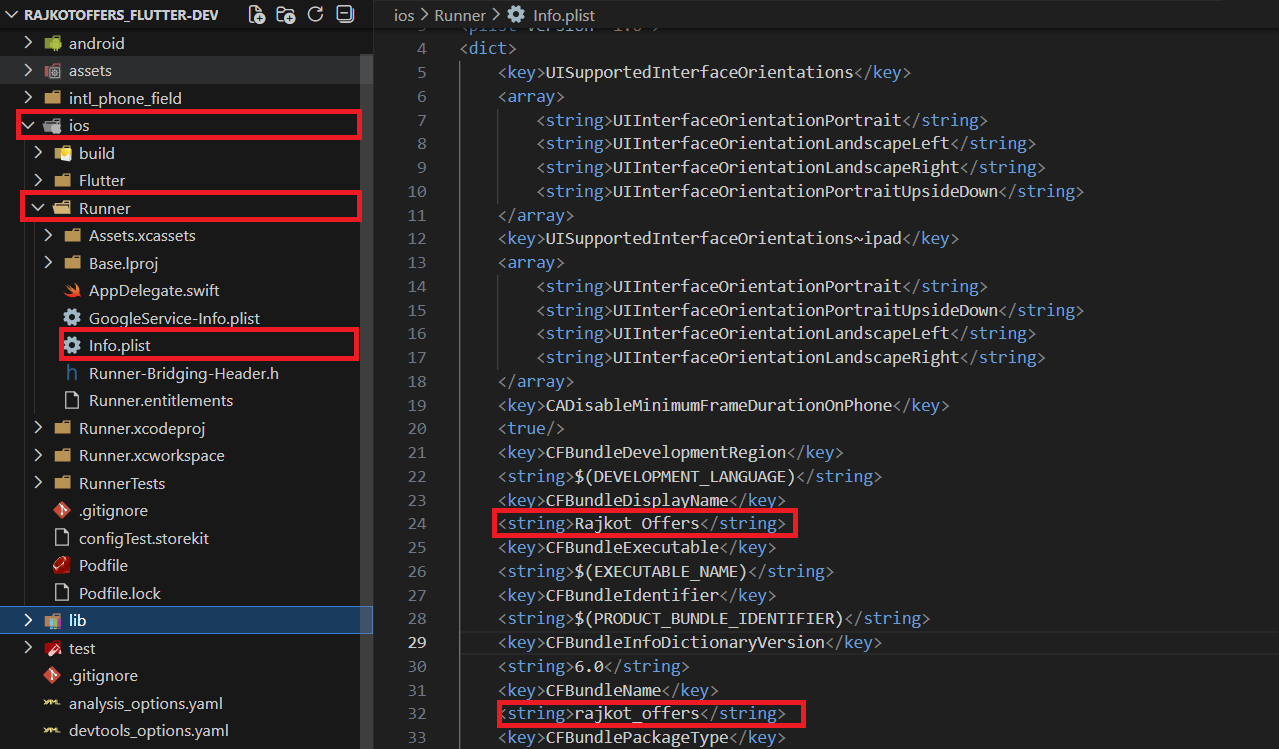Image resolution: width=1279 pixels, height=749 pixels.
Task: Collapse the Runner folder chevron
Action: (38, 209)
